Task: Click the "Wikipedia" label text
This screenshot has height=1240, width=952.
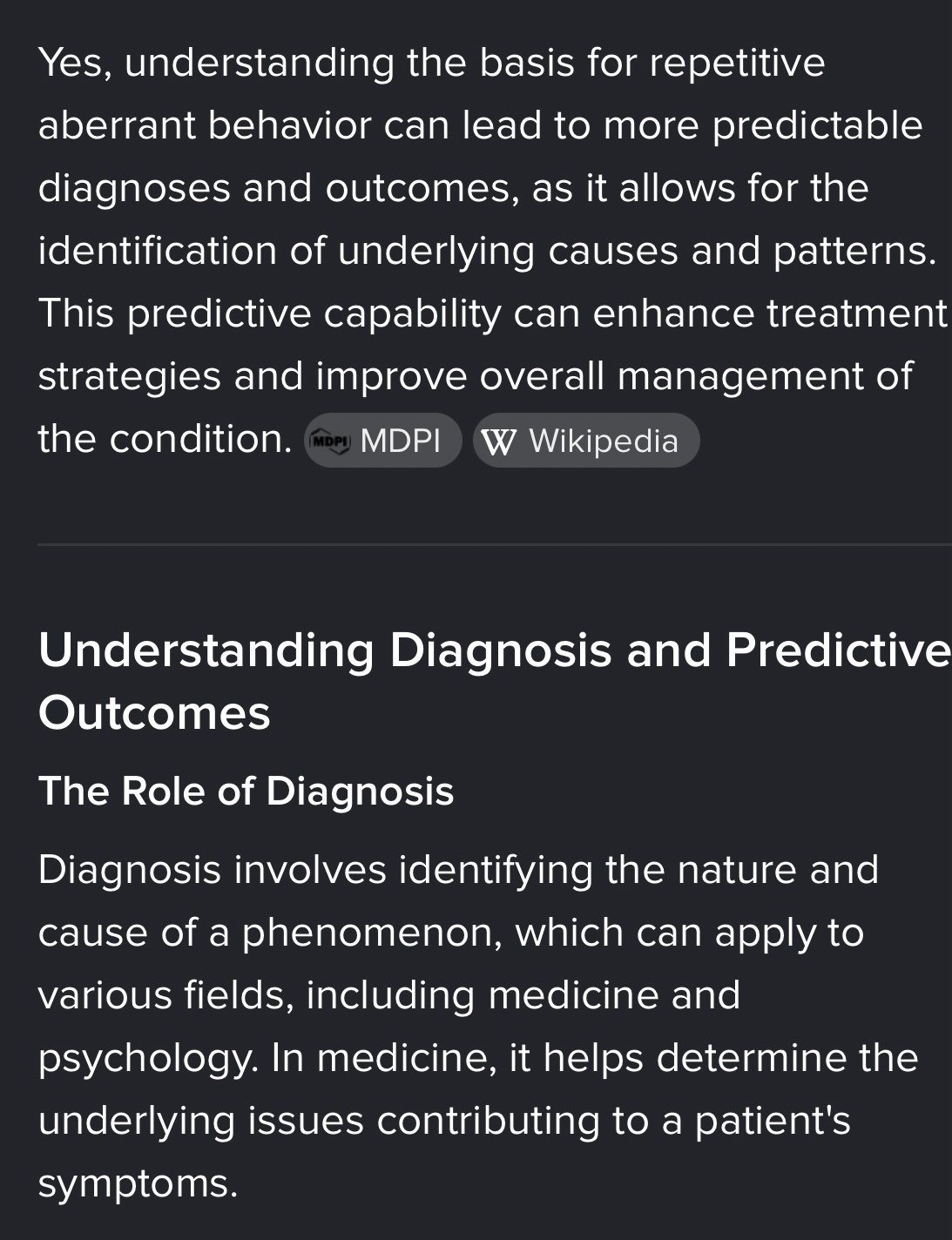Action: click(603, 441)
